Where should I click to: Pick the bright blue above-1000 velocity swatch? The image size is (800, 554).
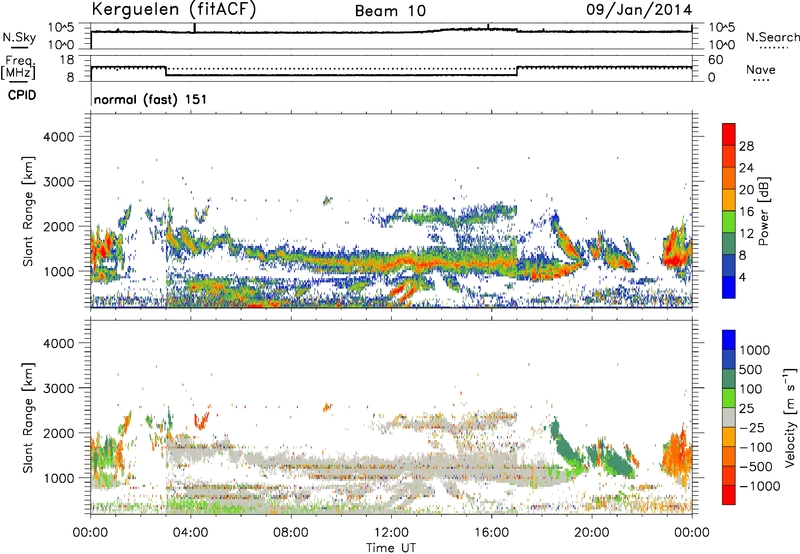tap(729, 340)
